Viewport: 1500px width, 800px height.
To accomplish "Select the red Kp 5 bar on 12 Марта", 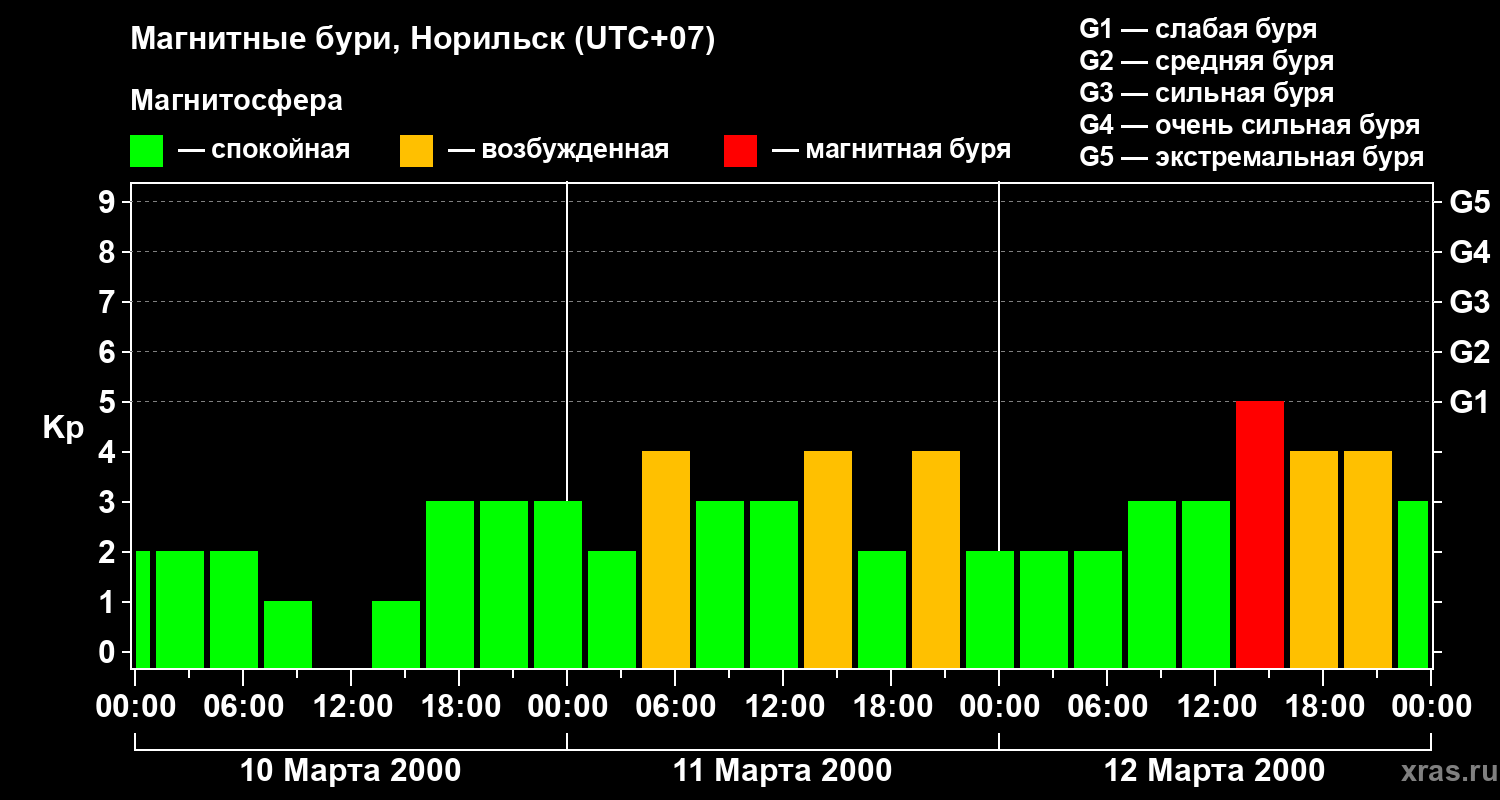I will coord(1260,534).
